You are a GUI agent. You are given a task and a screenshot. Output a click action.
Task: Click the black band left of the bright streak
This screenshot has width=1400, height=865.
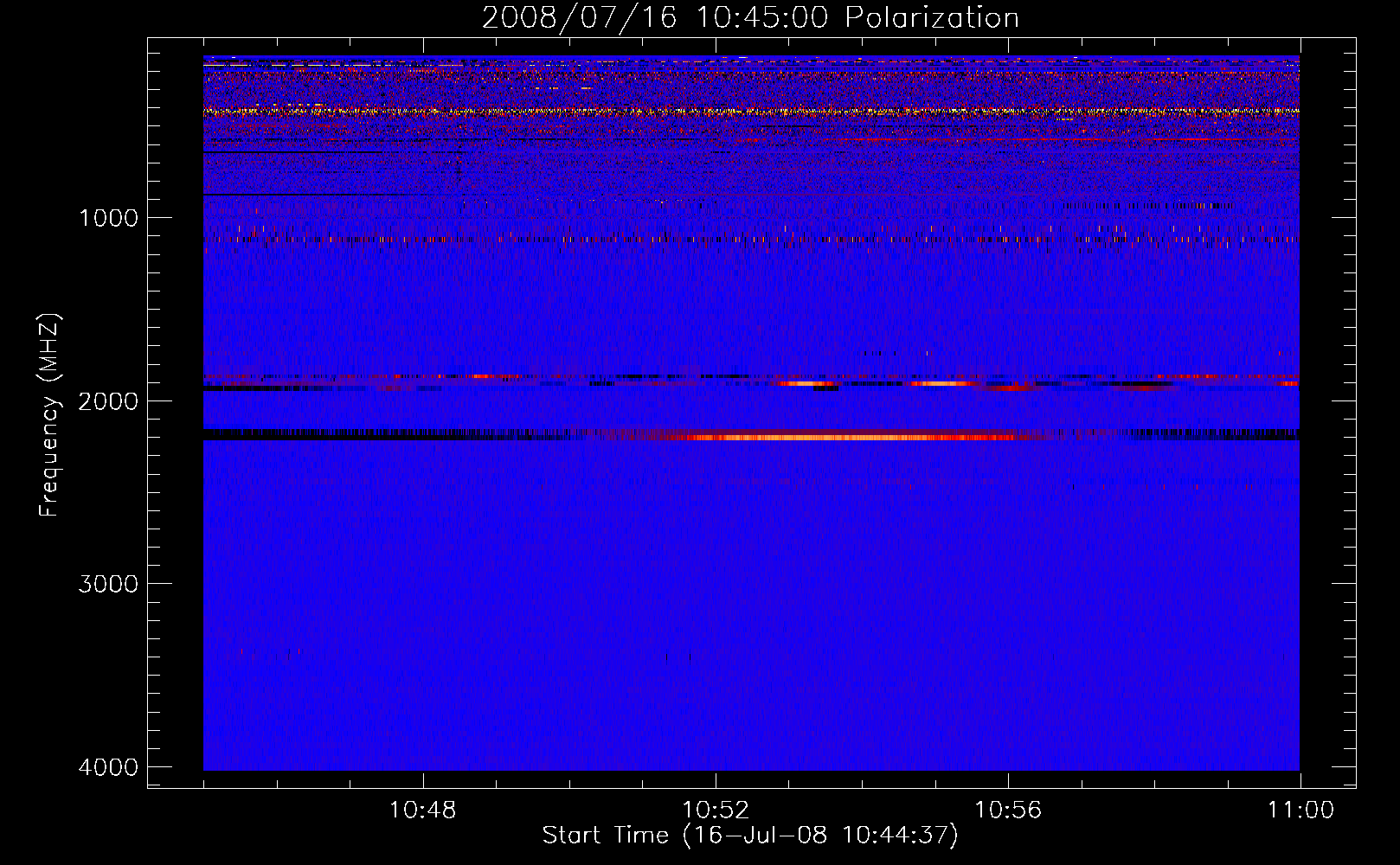click(389, 434)
